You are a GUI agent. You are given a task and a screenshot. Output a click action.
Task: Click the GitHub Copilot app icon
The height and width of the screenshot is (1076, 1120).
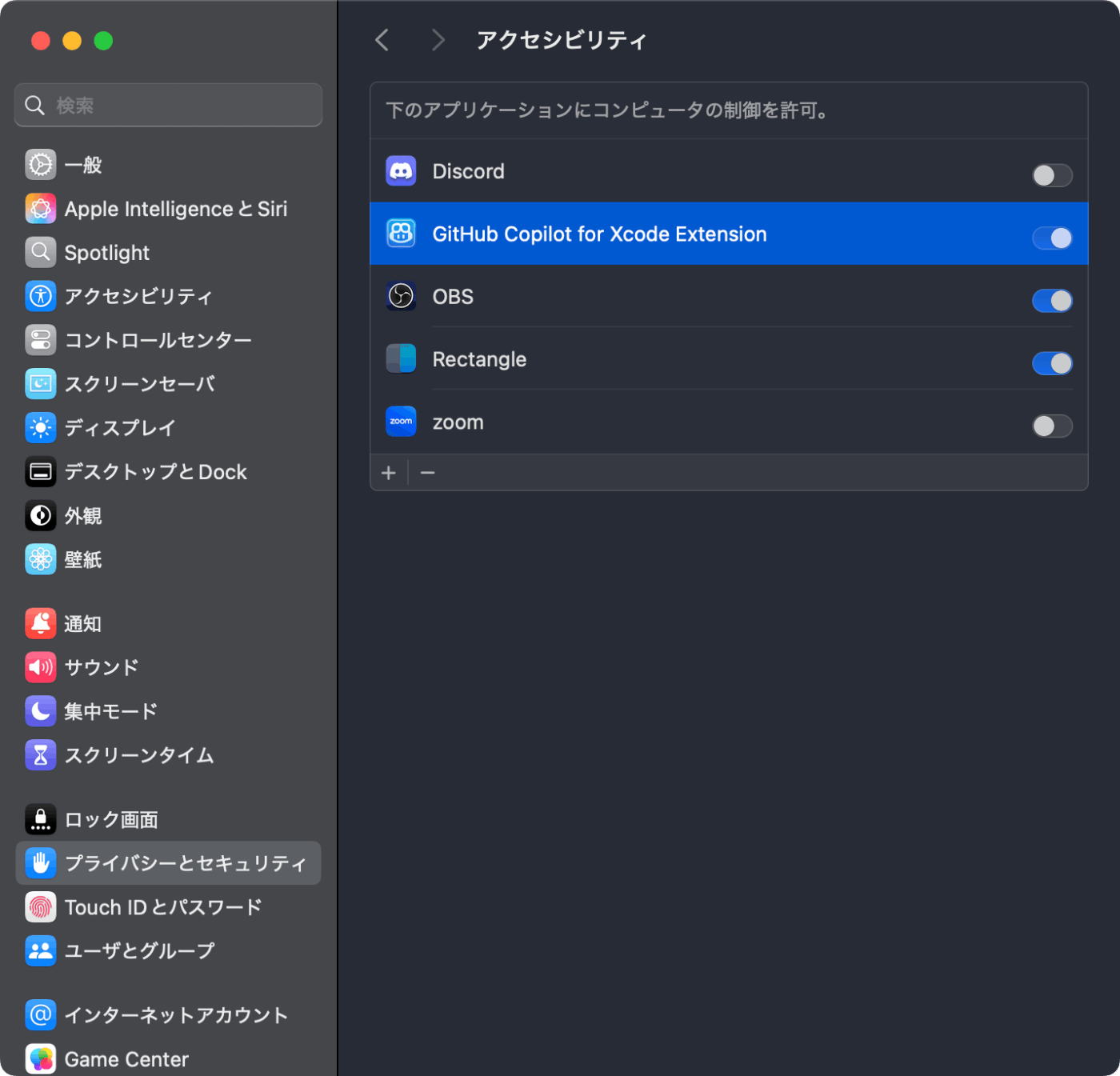(401, 234)
